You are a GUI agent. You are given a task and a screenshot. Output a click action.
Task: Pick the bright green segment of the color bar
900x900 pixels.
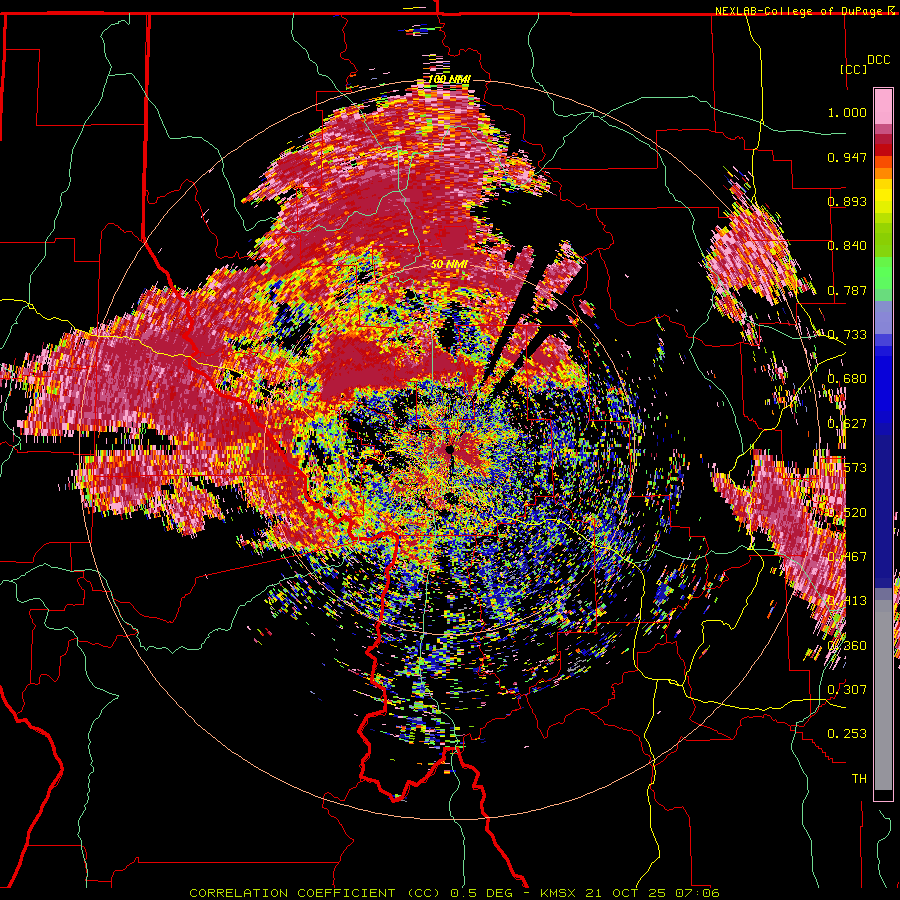883,273
